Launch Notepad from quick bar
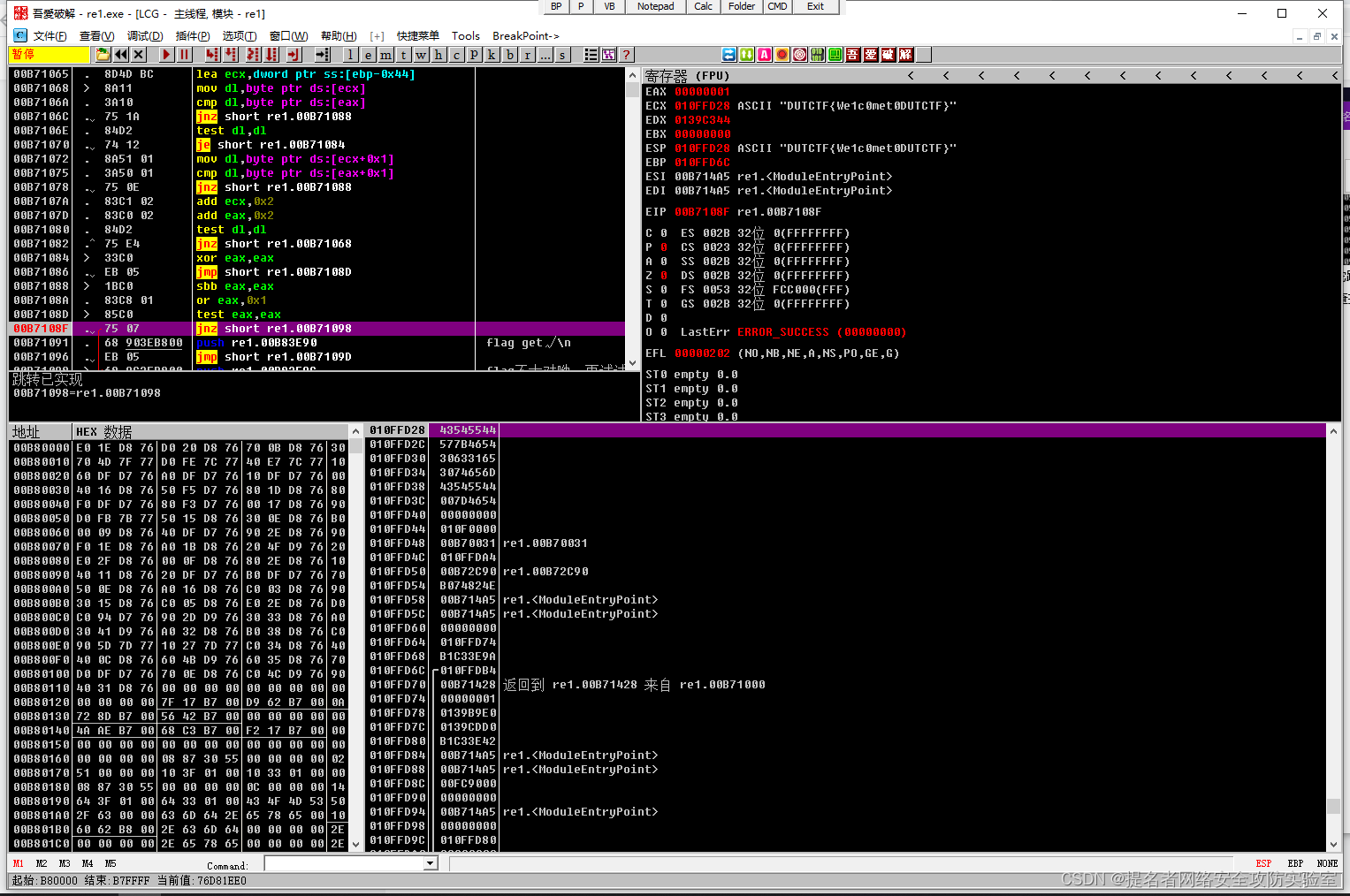This screenshot has width=1350, height=896. click(x=655, y=6)
